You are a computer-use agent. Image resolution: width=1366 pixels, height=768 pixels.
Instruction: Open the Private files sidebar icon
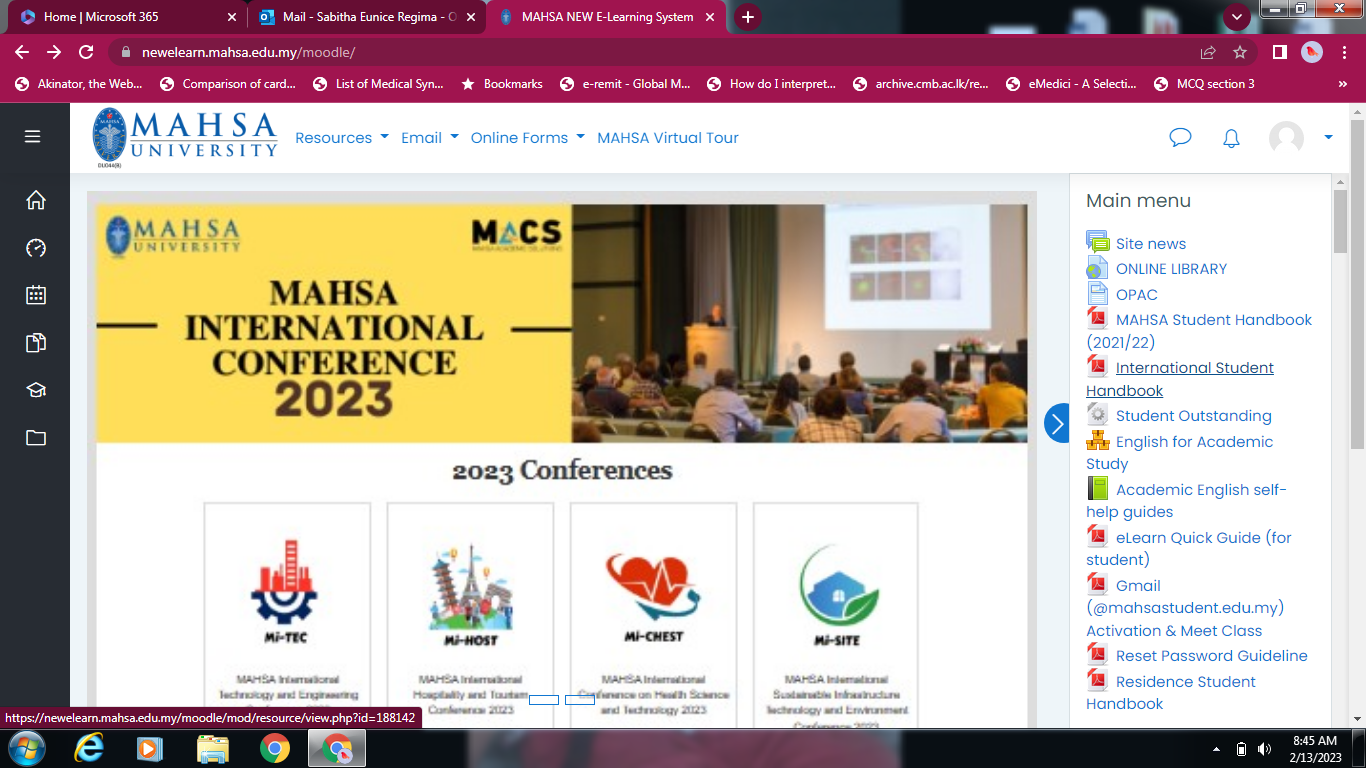36,343
